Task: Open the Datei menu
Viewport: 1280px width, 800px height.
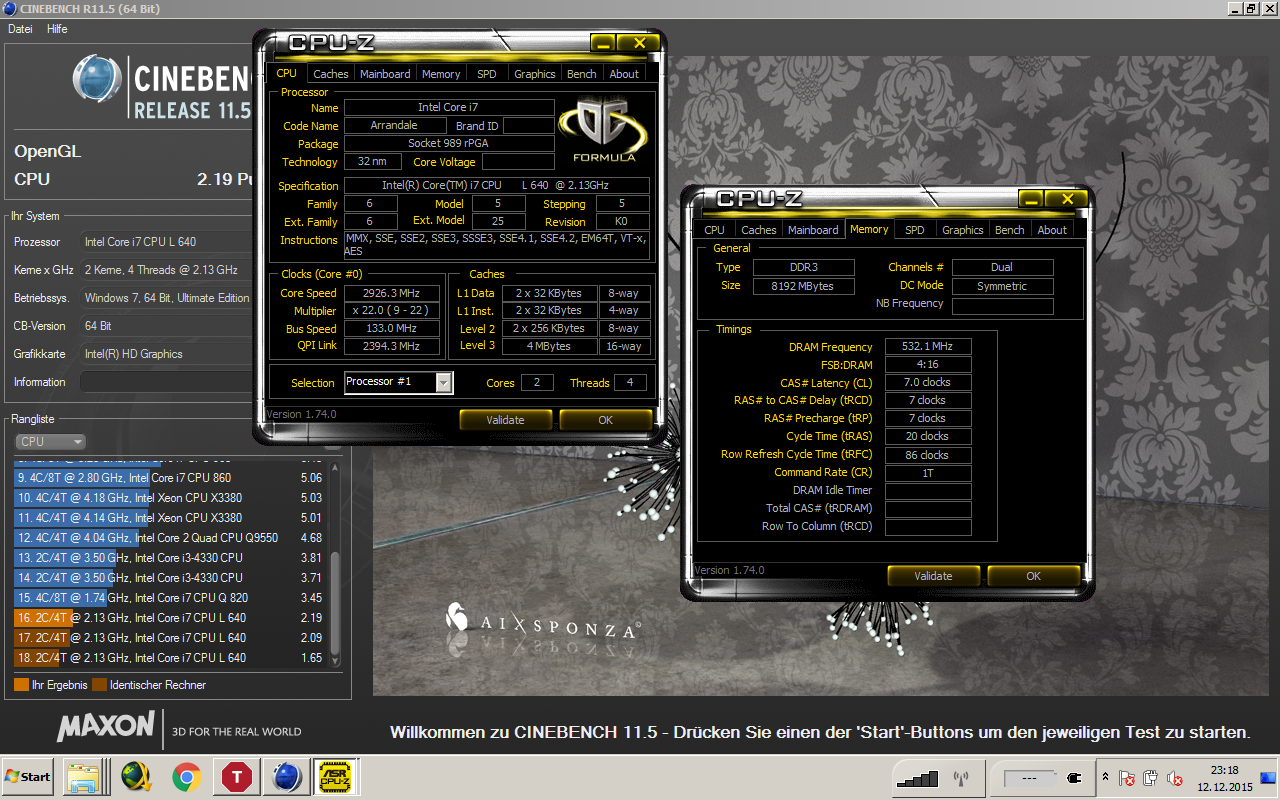Action: 20,29
